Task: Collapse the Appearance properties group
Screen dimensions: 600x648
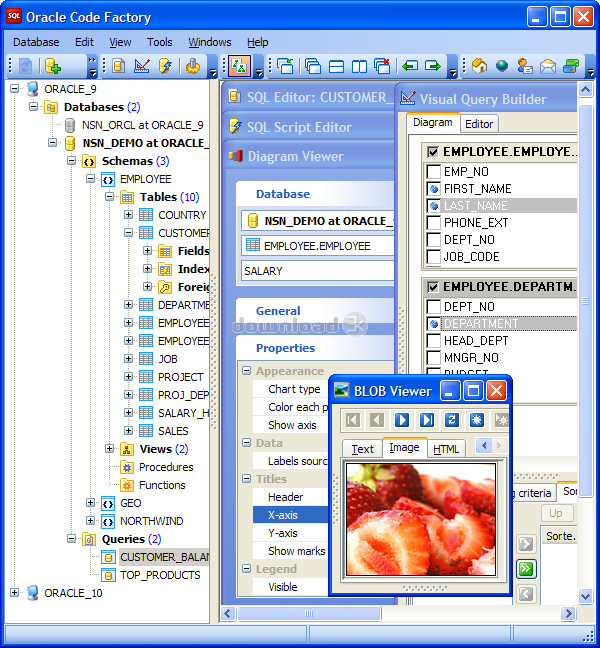Action: (x=247, y=370)
